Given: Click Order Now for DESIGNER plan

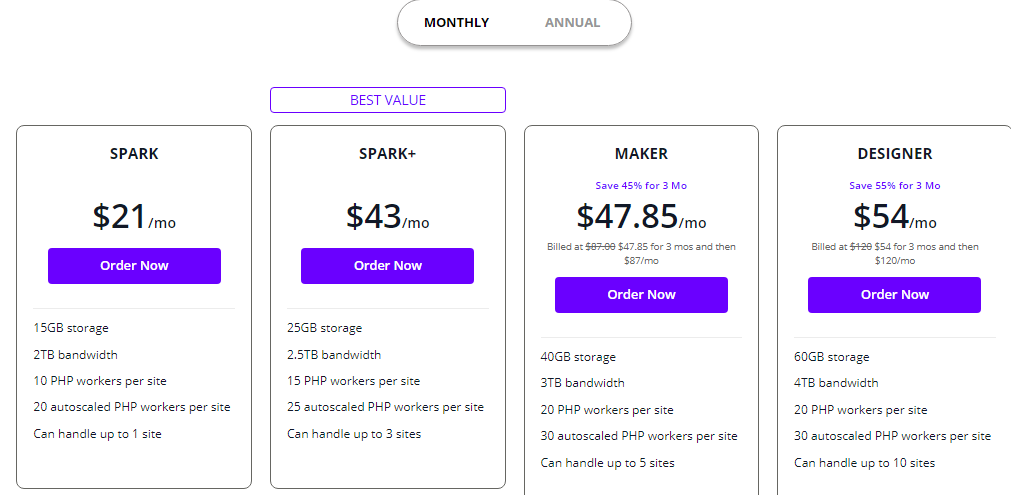Looking at the screenshot, I should tap(894, 295).
